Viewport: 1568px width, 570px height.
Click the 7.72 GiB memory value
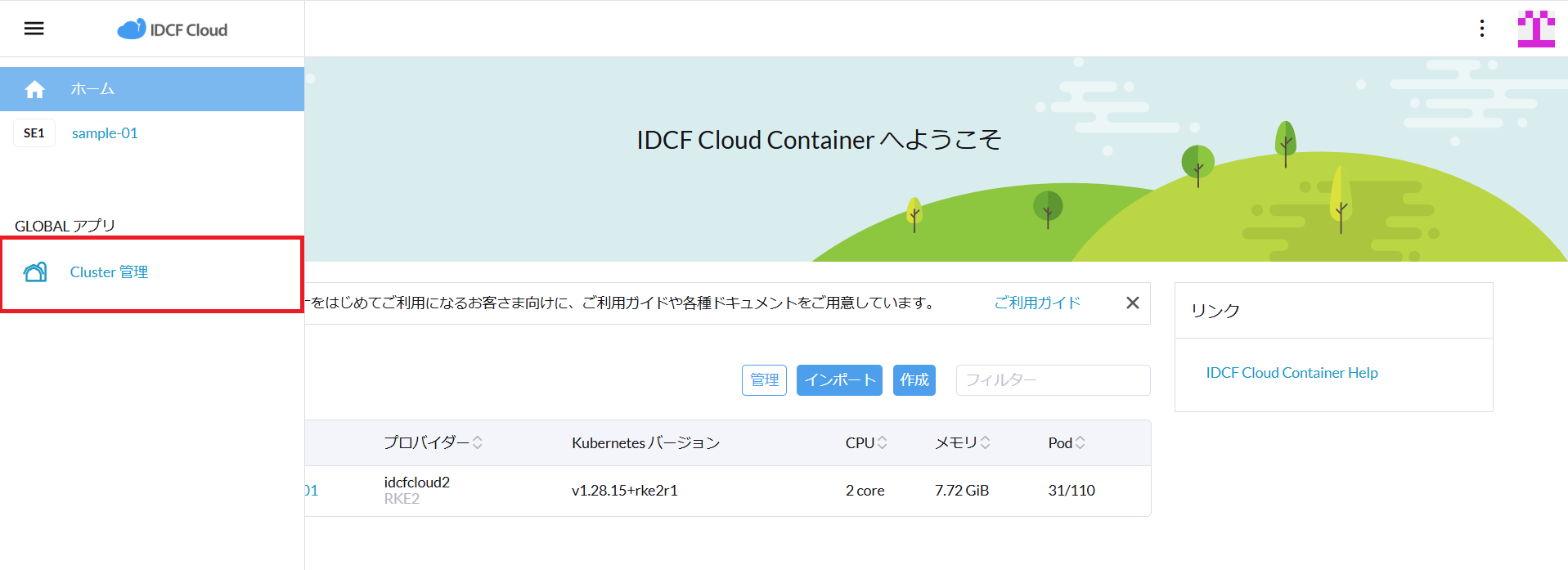(x=962, y=491)
